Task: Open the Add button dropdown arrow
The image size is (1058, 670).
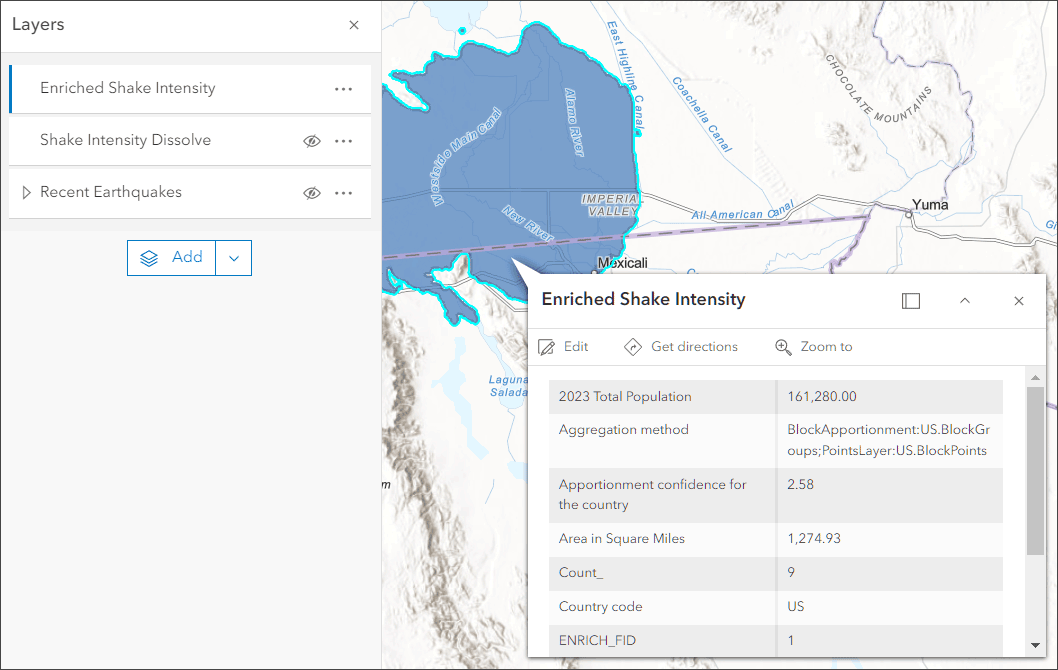Action: pyautogui.click(x=234, y=258)
